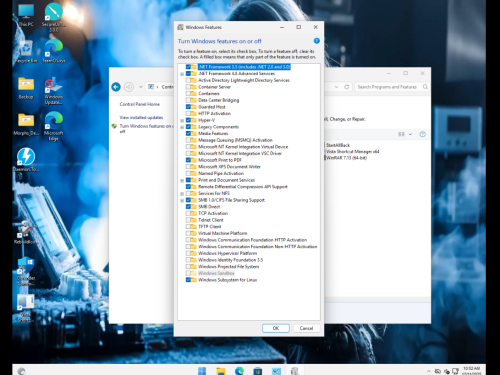
Task: Expand the Legacy Components node
Action: pos(182,127)
